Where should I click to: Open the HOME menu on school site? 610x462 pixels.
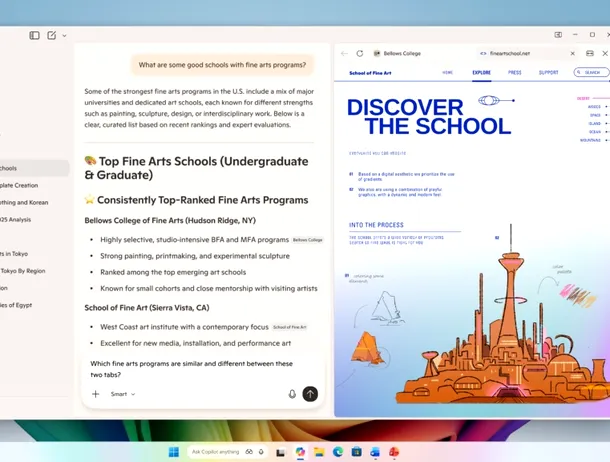click(448, 73)
